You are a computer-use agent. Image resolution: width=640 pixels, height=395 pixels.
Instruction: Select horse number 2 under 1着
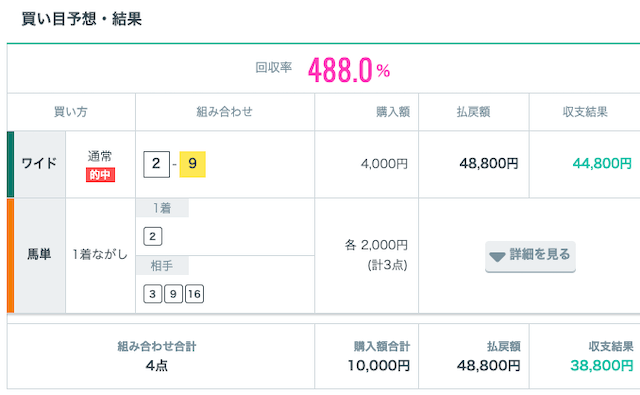(153, 236)
